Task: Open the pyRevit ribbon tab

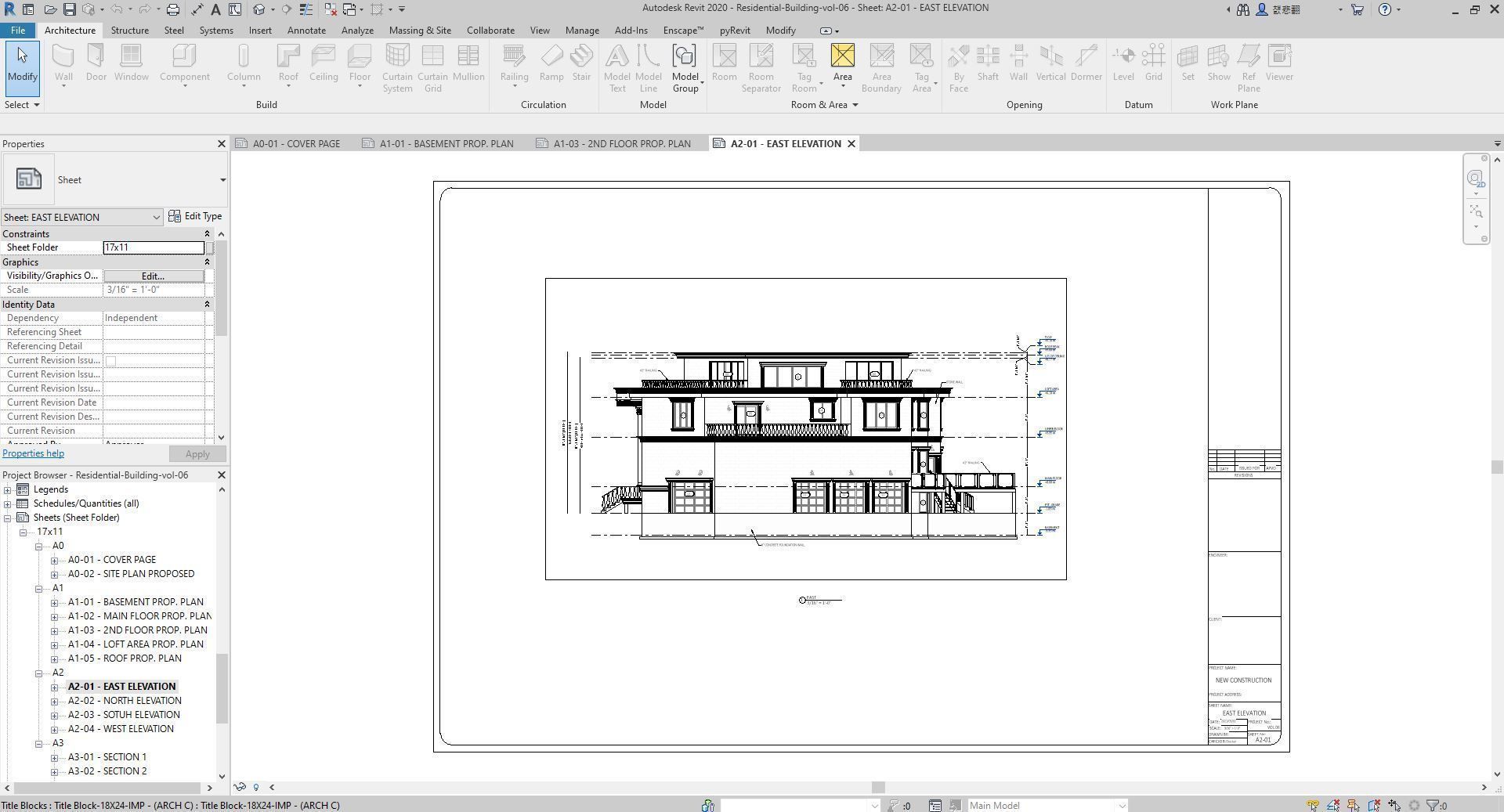Action: tap(735, 31)
